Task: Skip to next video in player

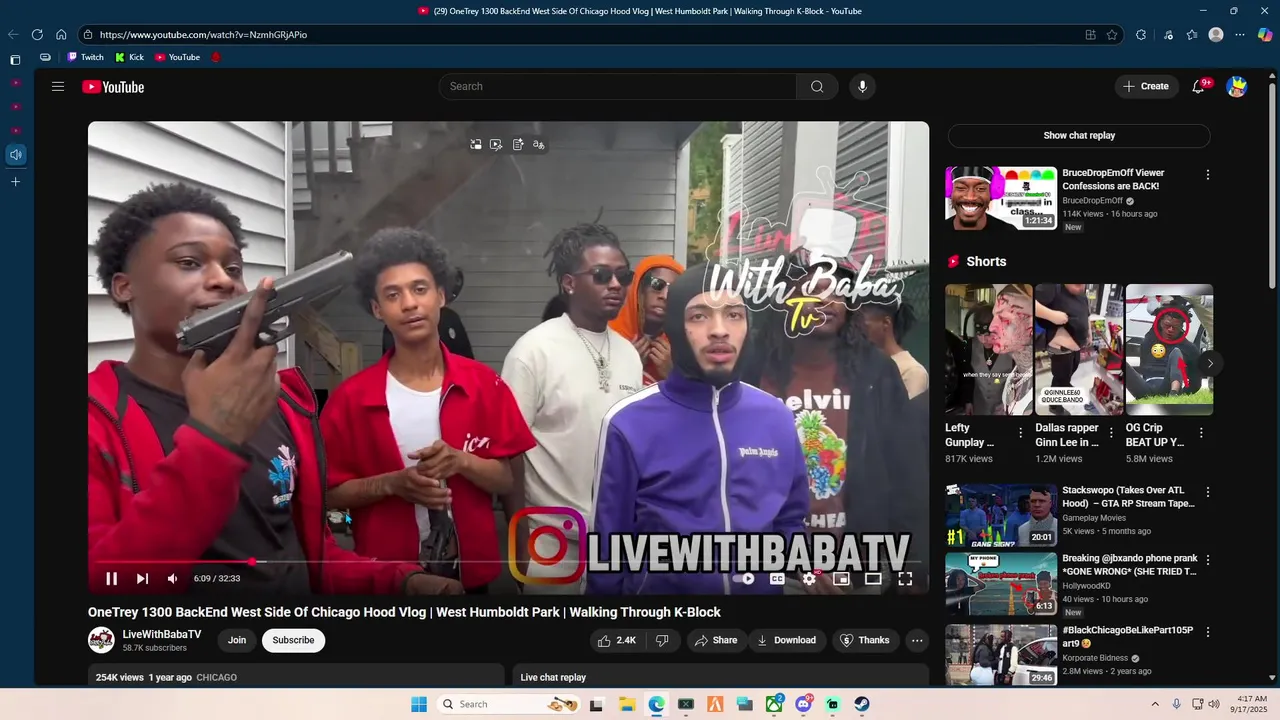Action: (x=142, y=578)
